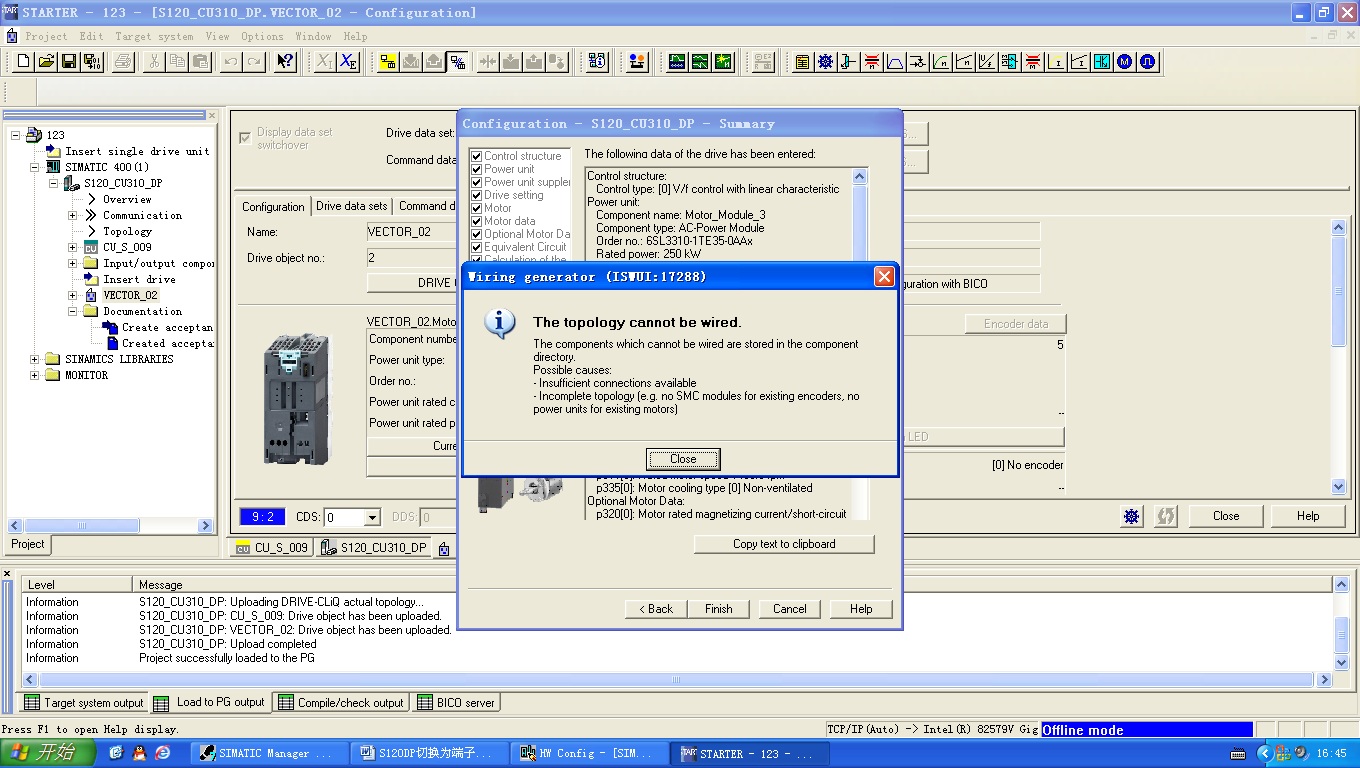The image size is (1360, 768).
Task: Open the Options menu
Action: click(262, 36)
